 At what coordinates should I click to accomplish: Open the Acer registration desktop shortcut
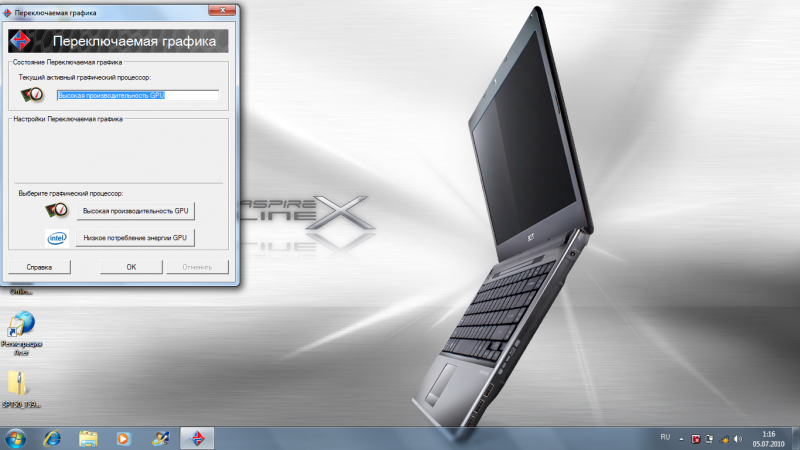pyautogui.click(x=21, y=334)
